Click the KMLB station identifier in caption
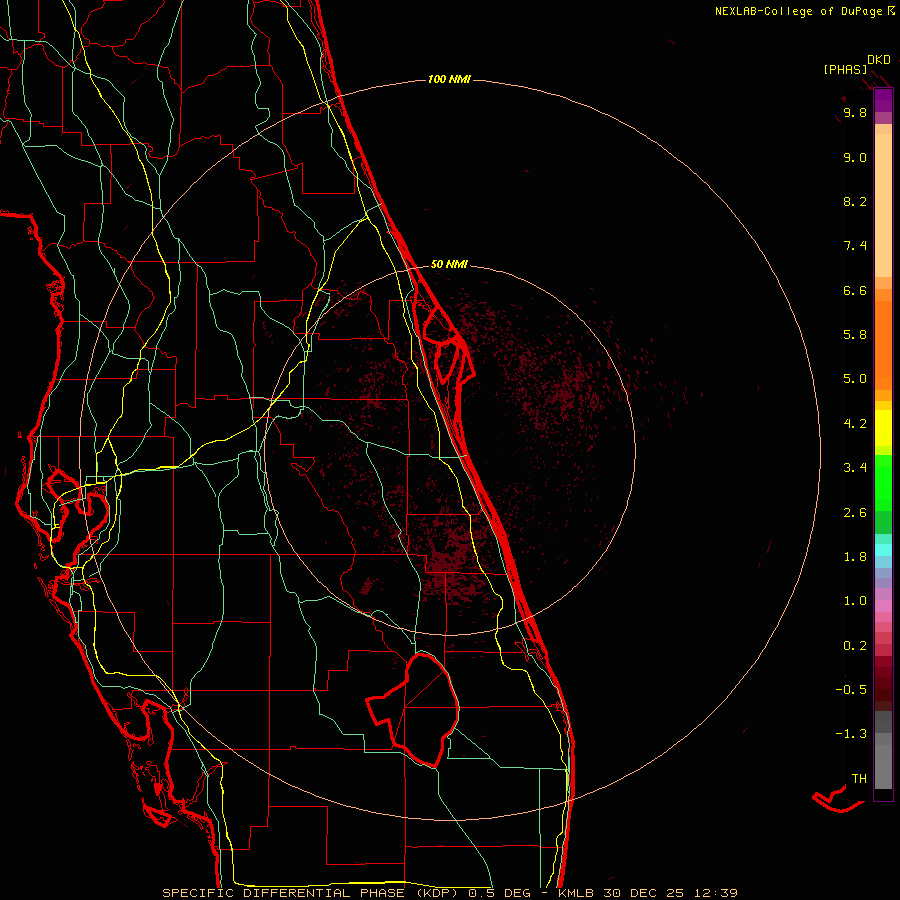 click(x=576, y=893)
